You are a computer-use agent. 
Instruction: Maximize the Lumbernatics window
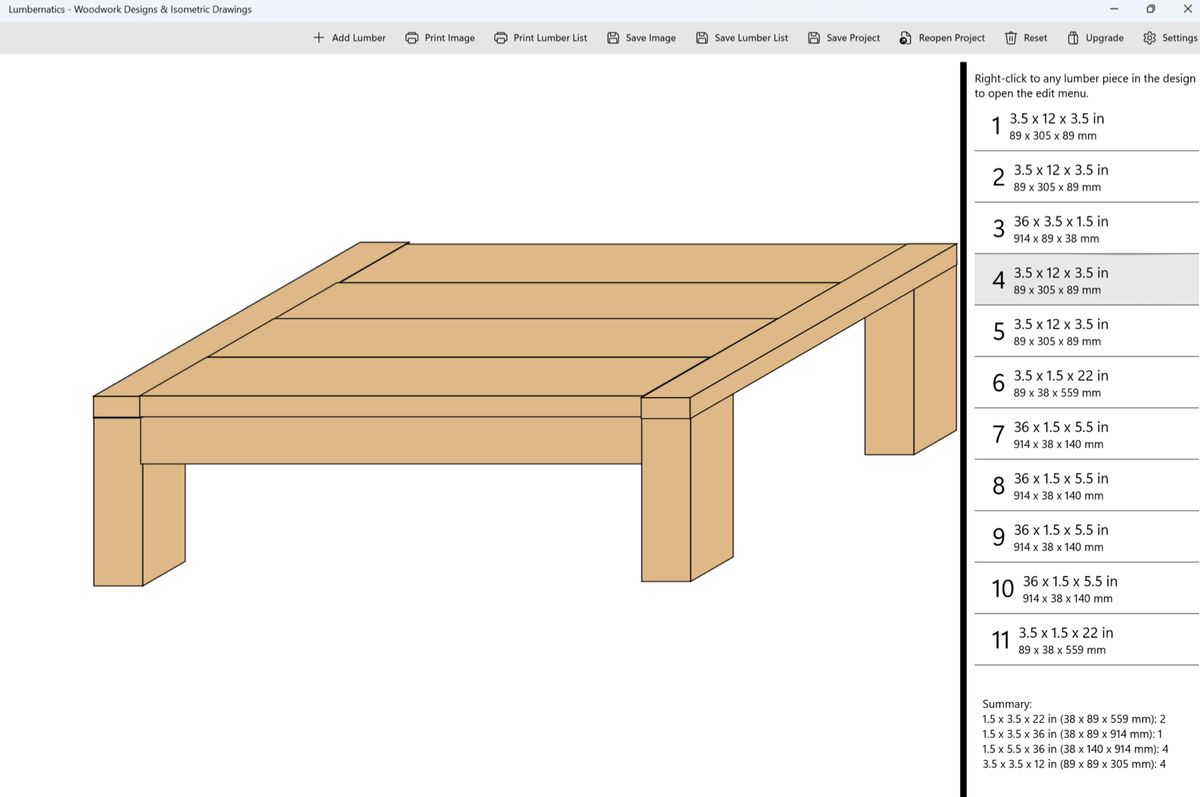point(1150,9)
